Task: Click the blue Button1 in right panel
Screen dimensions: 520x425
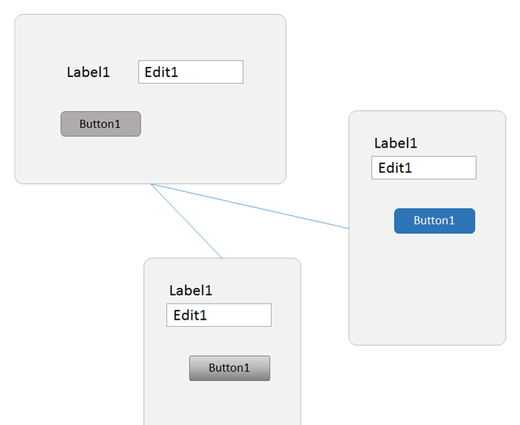Action: coord(434,221)
